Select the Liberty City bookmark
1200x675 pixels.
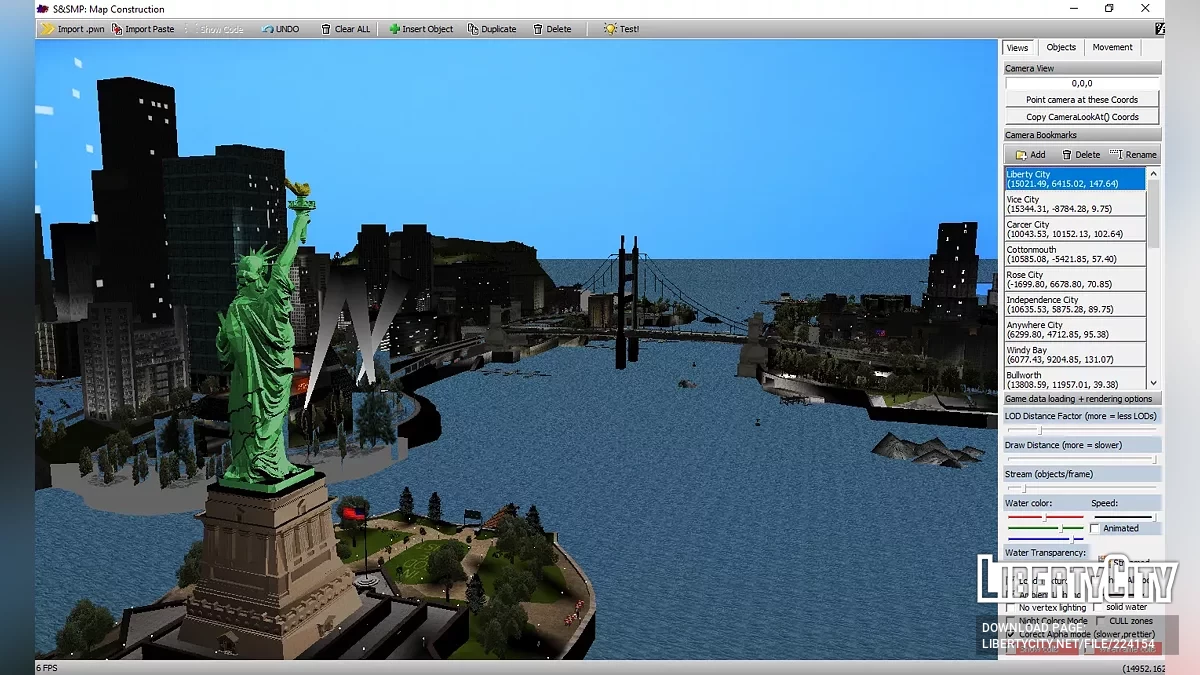(x=1075, y=179)
